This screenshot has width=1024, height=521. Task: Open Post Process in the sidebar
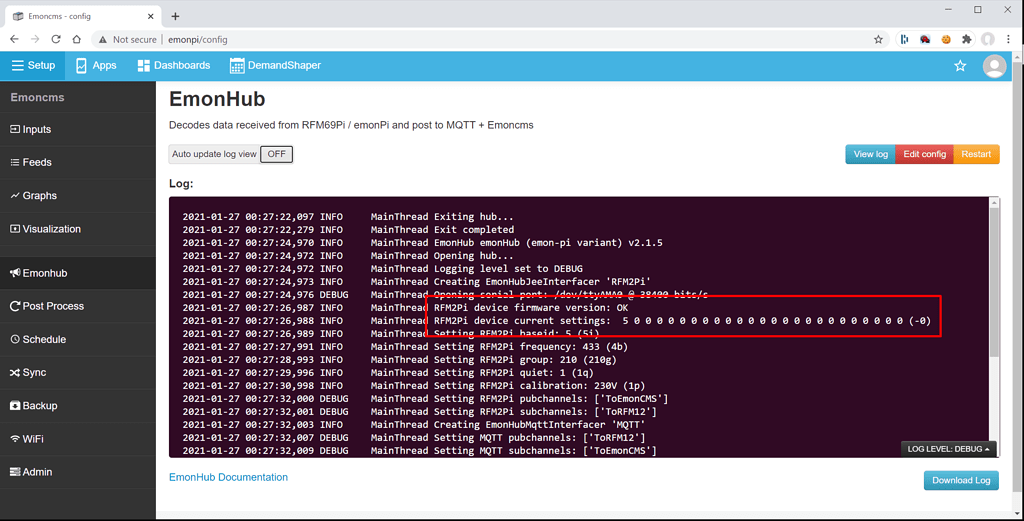78,306
